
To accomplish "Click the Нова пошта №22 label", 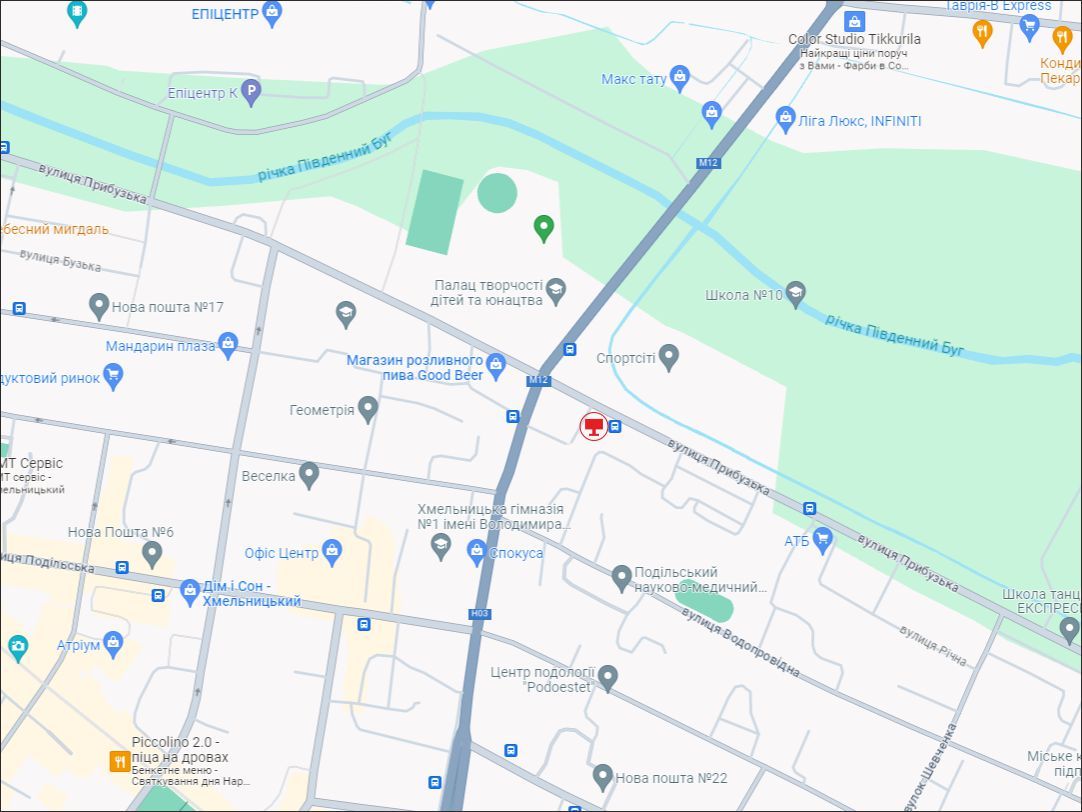I will click(x=671, y=778).
